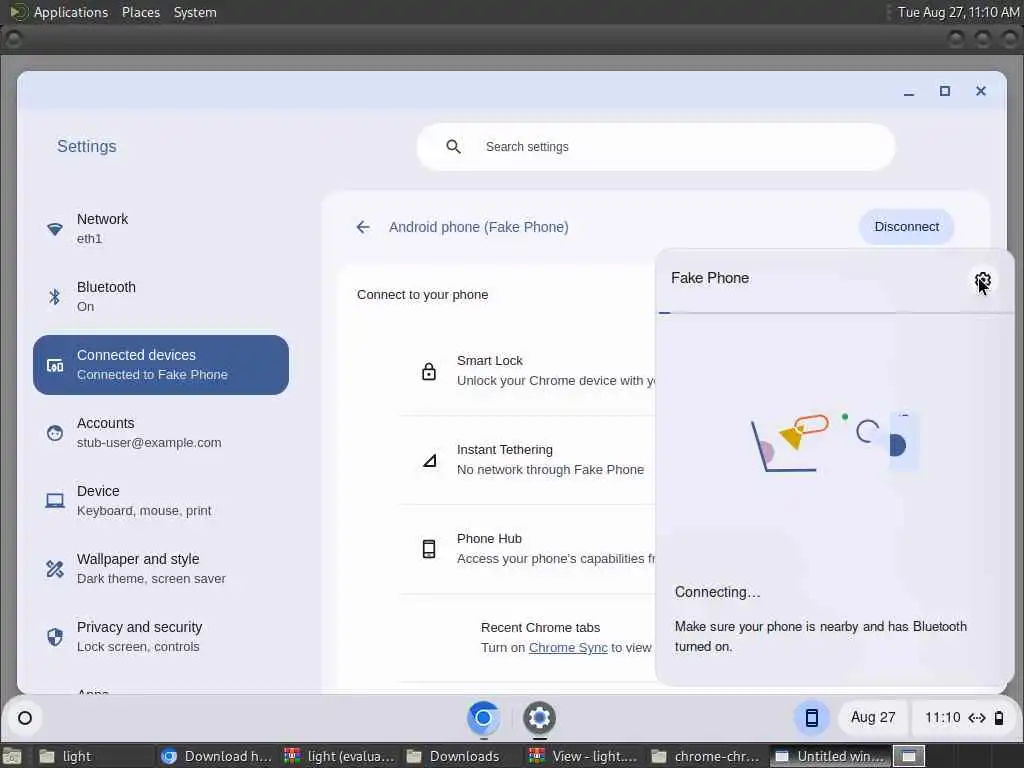Select Device in settings sidebar

point(161,501)
